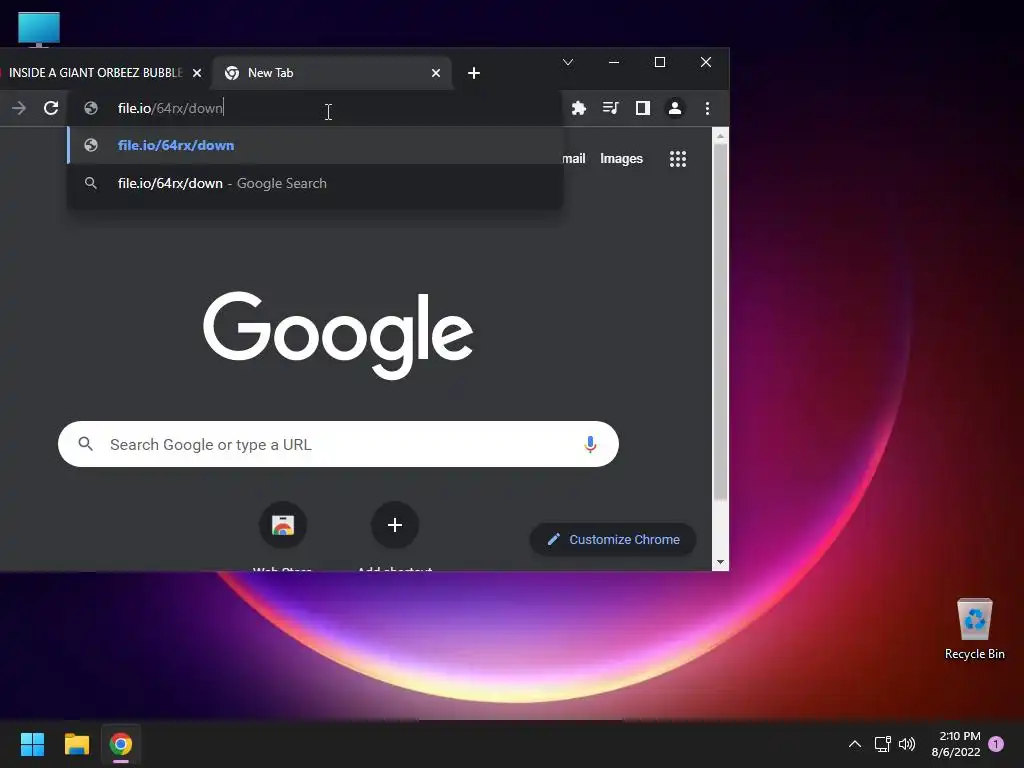The width and height of the screenshot is (1024, 768).
Task: Click the page's vertical scrollbar thumb
Action: (x=720, y=321)
